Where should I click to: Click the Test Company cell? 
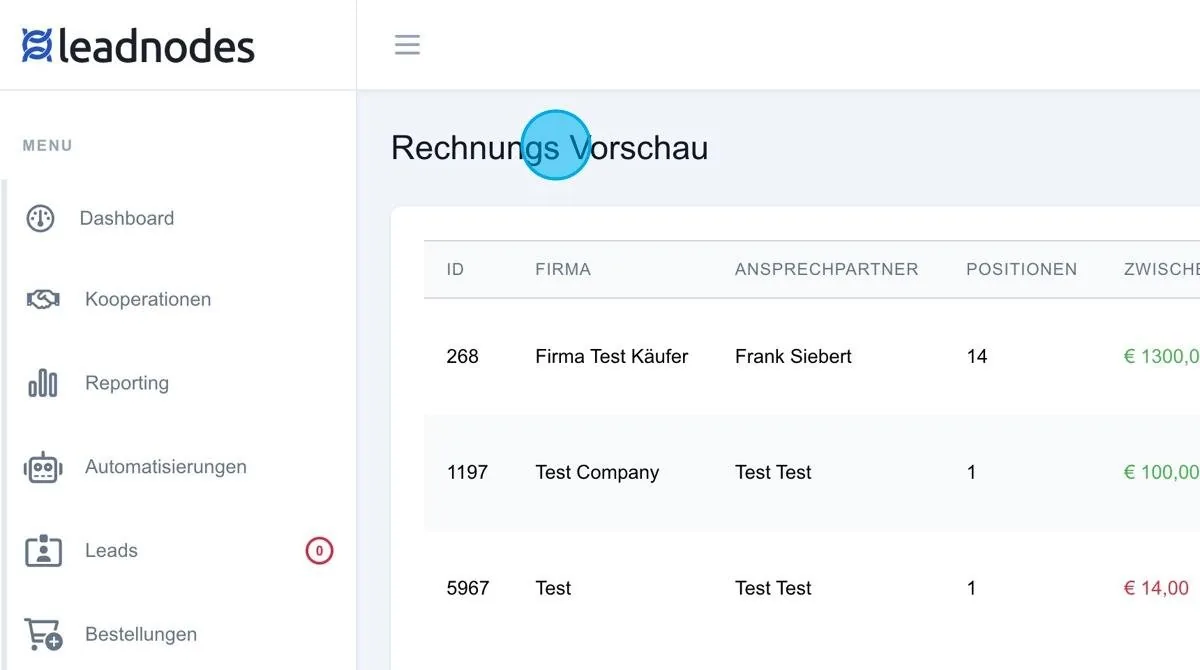click(x=597, y=472)
